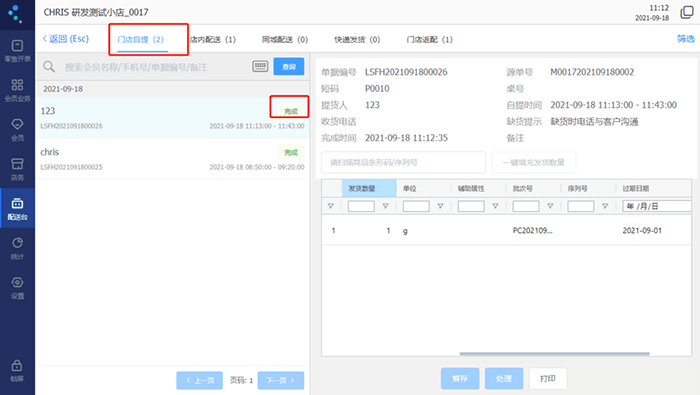Click the table's horizontal scrollbar
This screenshot has width=700, height=395.
coord(554,353)
